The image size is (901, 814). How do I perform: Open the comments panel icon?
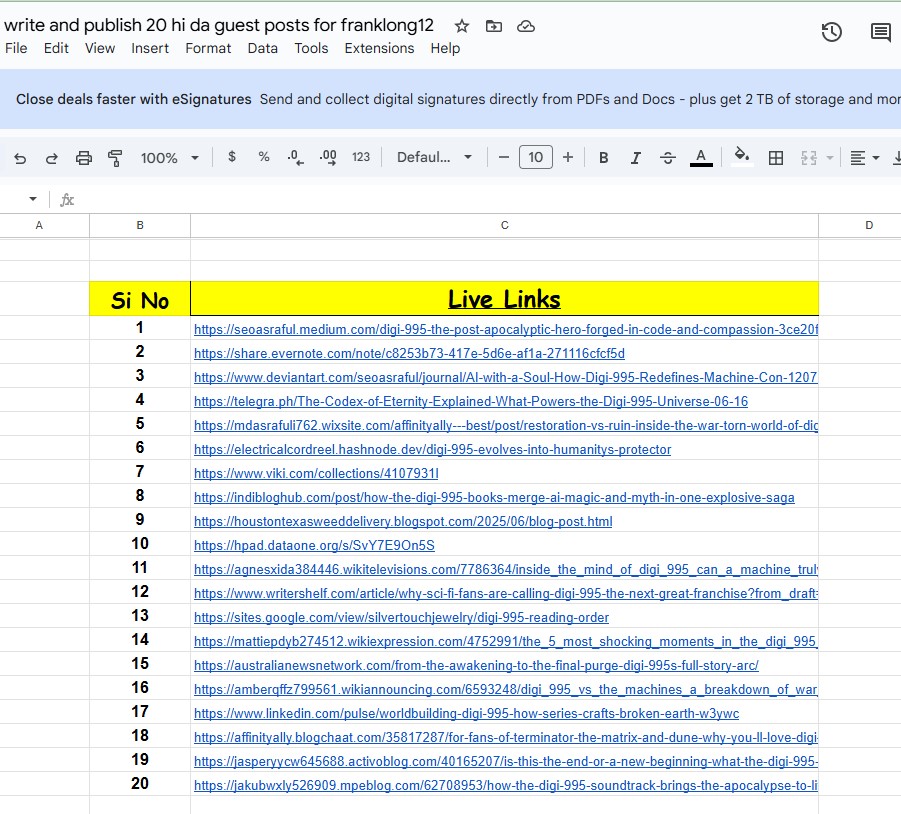coord(880,33)
